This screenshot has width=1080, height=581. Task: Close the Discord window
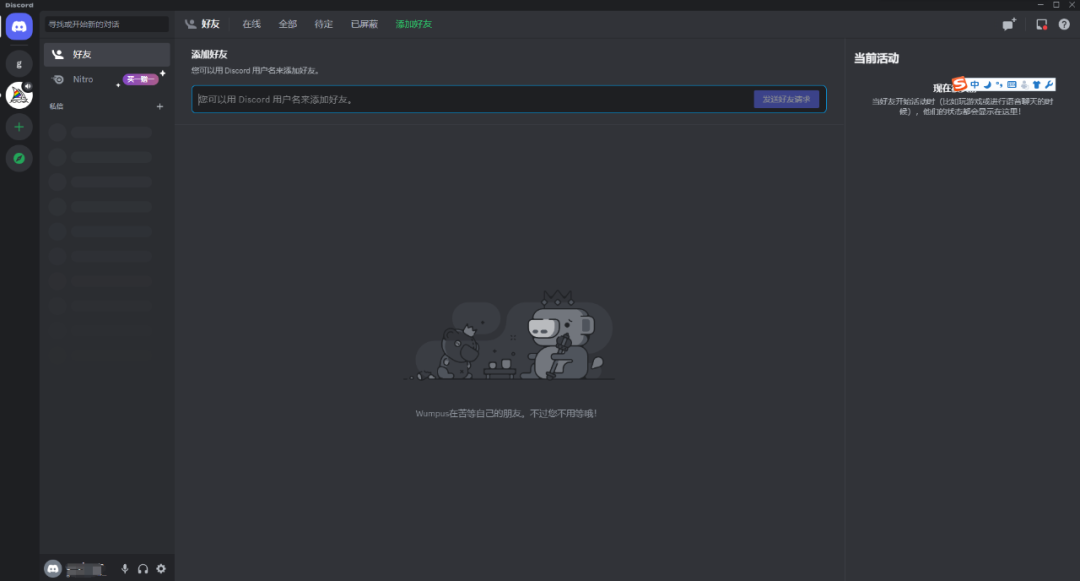tap(1072, 5)
